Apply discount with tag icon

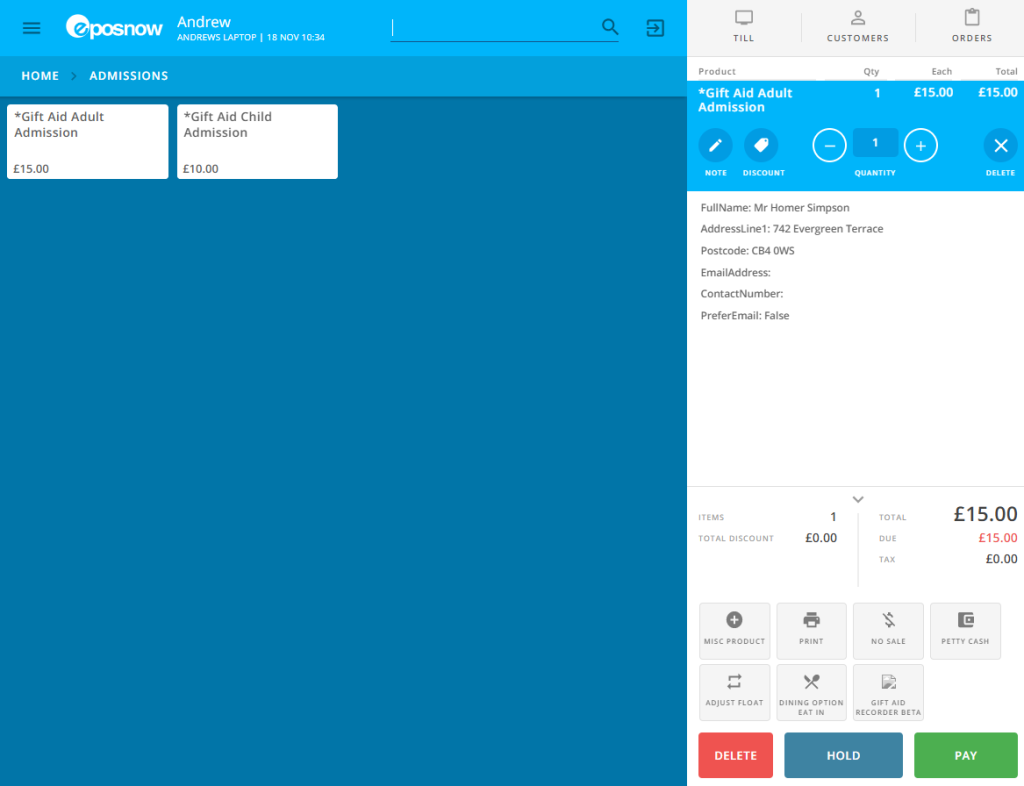pyautogui.click(x=761, y=146)
